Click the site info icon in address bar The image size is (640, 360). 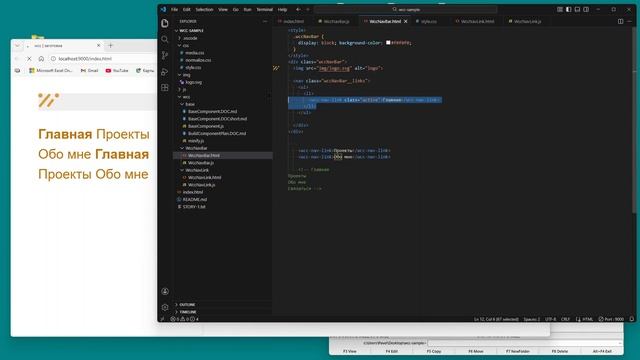point(53,59)
